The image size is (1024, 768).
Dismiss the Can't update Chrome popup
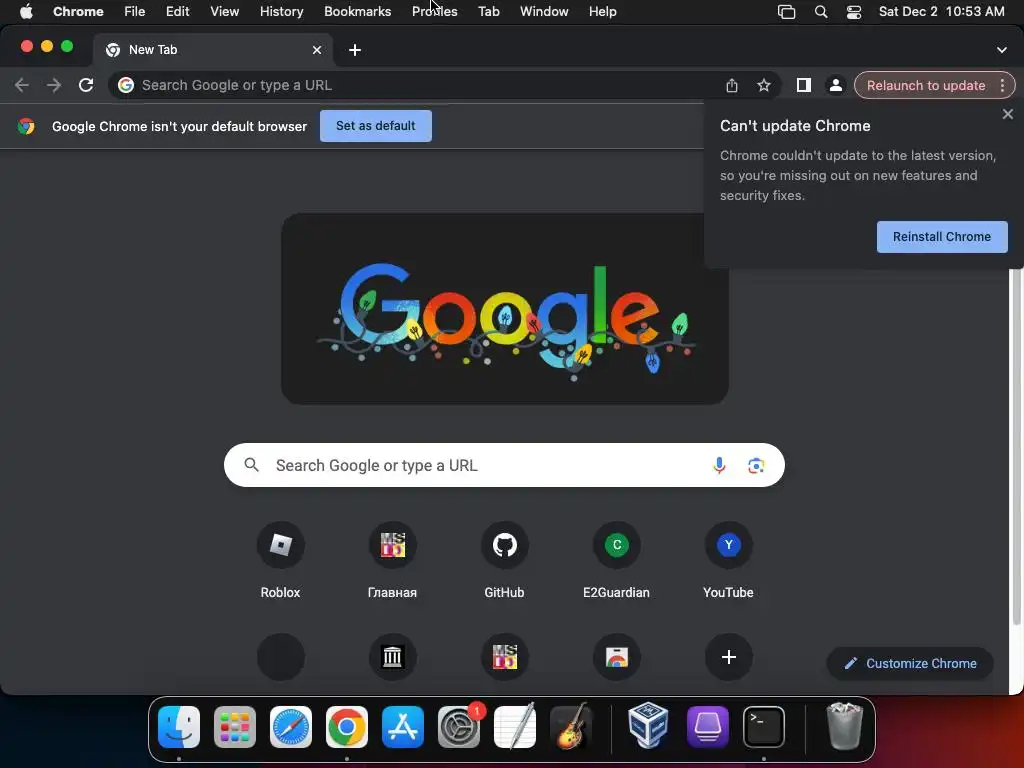pos(1008,114)
